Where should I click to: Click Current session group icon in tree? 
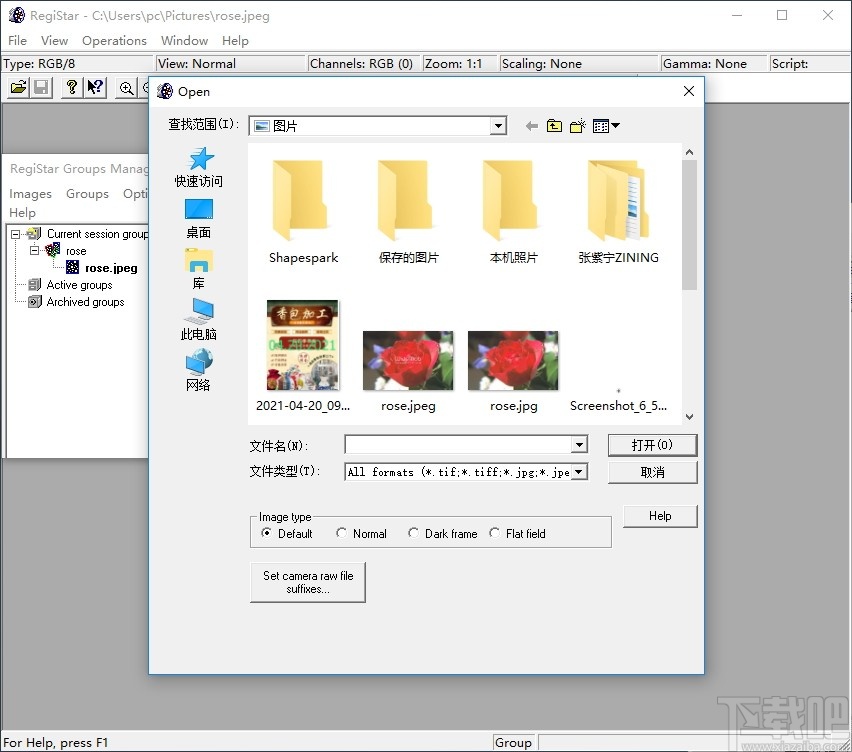(34, 234)
